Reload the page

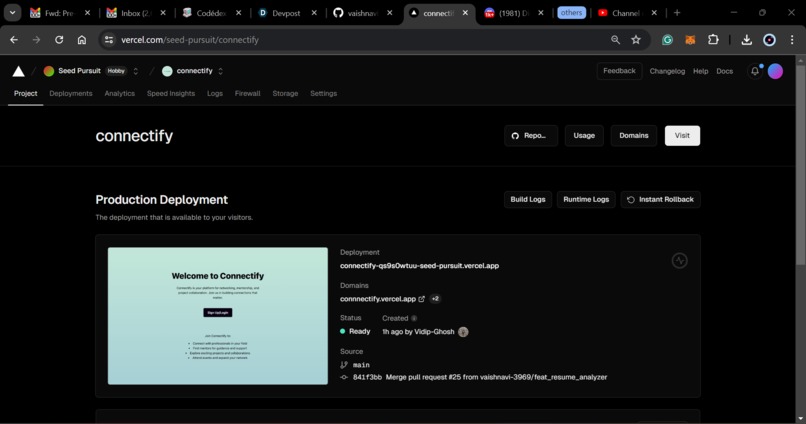(x=59, y=40)
